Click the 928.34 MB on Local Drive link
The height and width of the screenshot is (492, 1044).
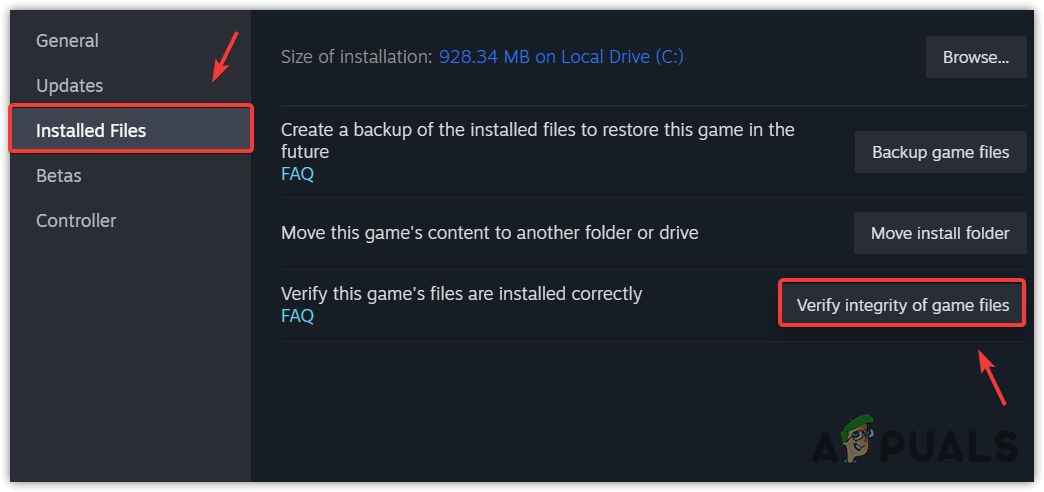tap(561, 57)
